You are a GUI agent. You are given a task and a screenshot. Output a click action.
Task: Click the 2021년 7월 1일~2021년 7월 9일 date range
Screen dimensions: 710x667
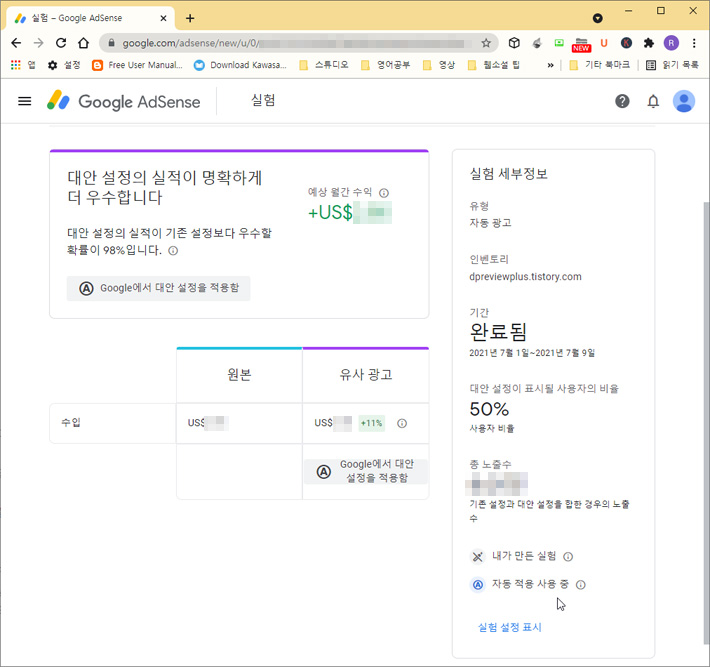pyautogui.click(x=532, y=353)
